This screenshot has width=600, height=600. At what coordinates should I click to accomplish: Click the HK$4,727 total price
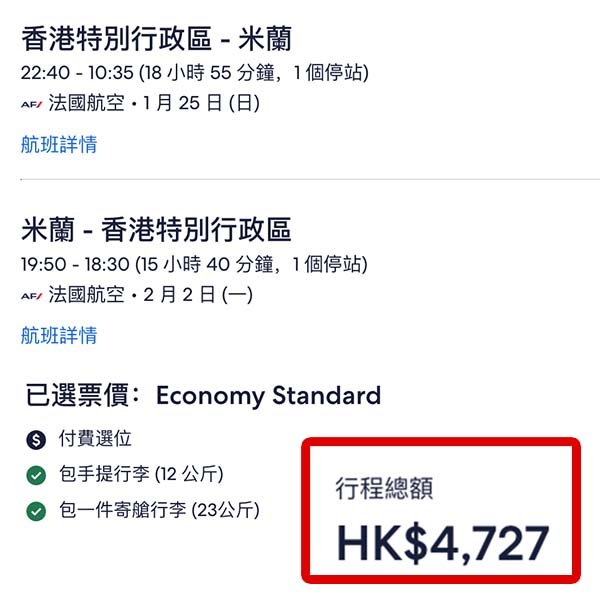point(442,542)
